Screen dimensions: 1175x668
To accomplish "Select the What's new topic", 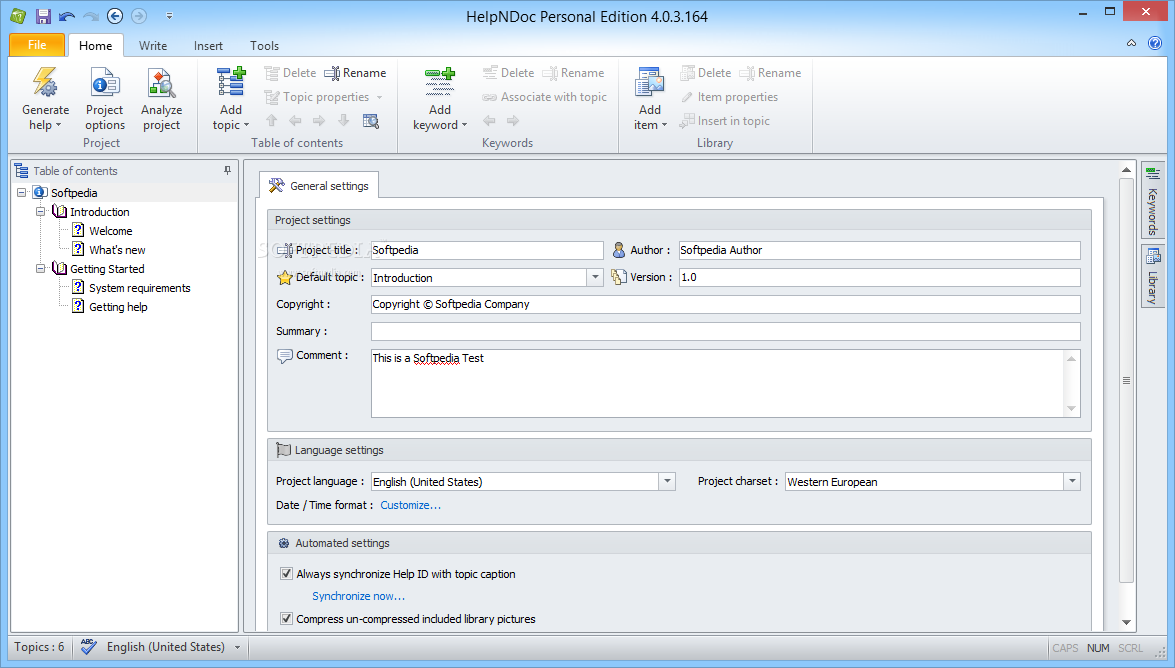I will pyautogui.click(x=117, y=250).
